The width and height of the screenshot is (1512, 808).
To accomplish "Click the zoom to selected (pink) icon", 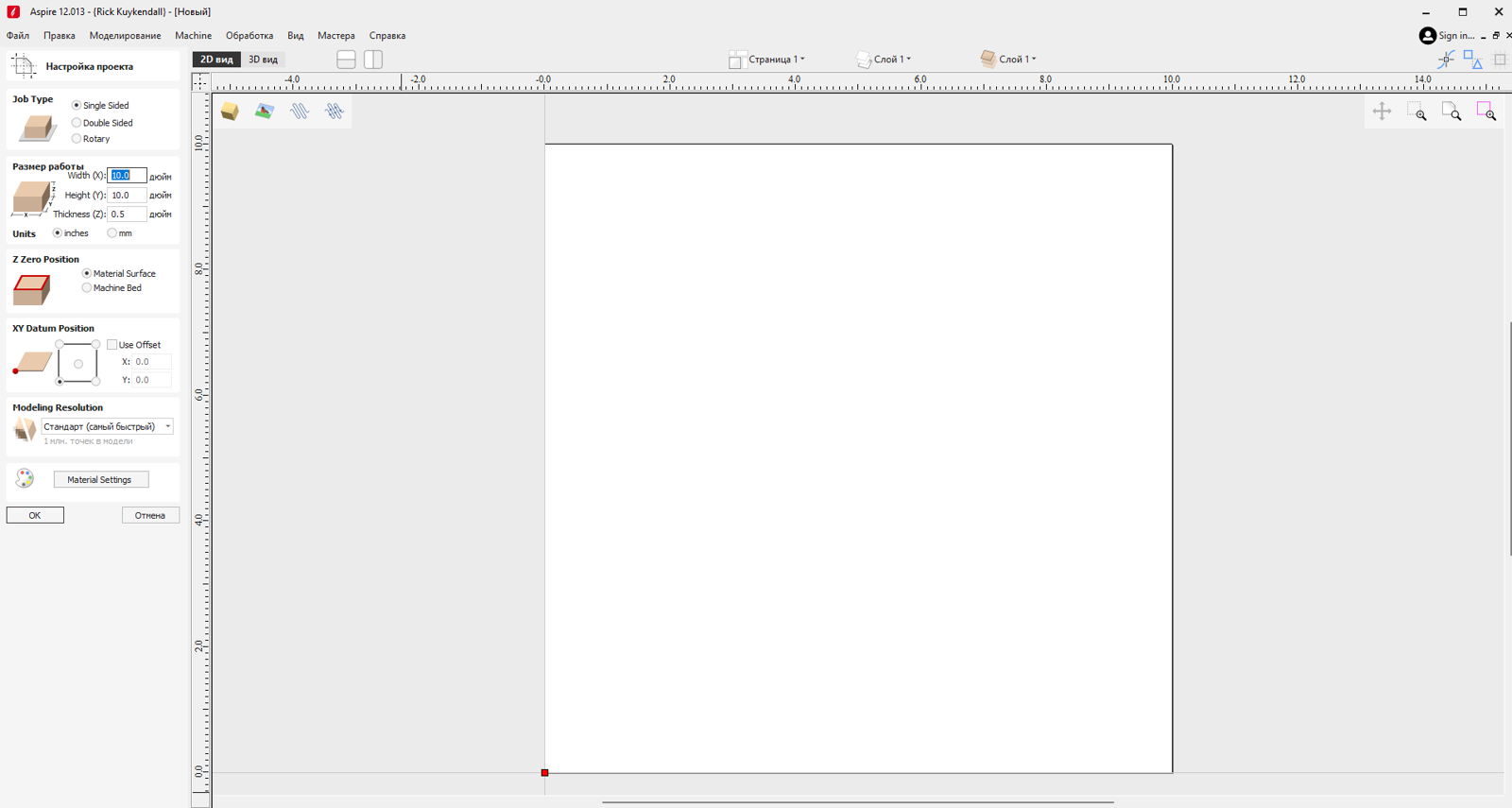I will 1486,112.
